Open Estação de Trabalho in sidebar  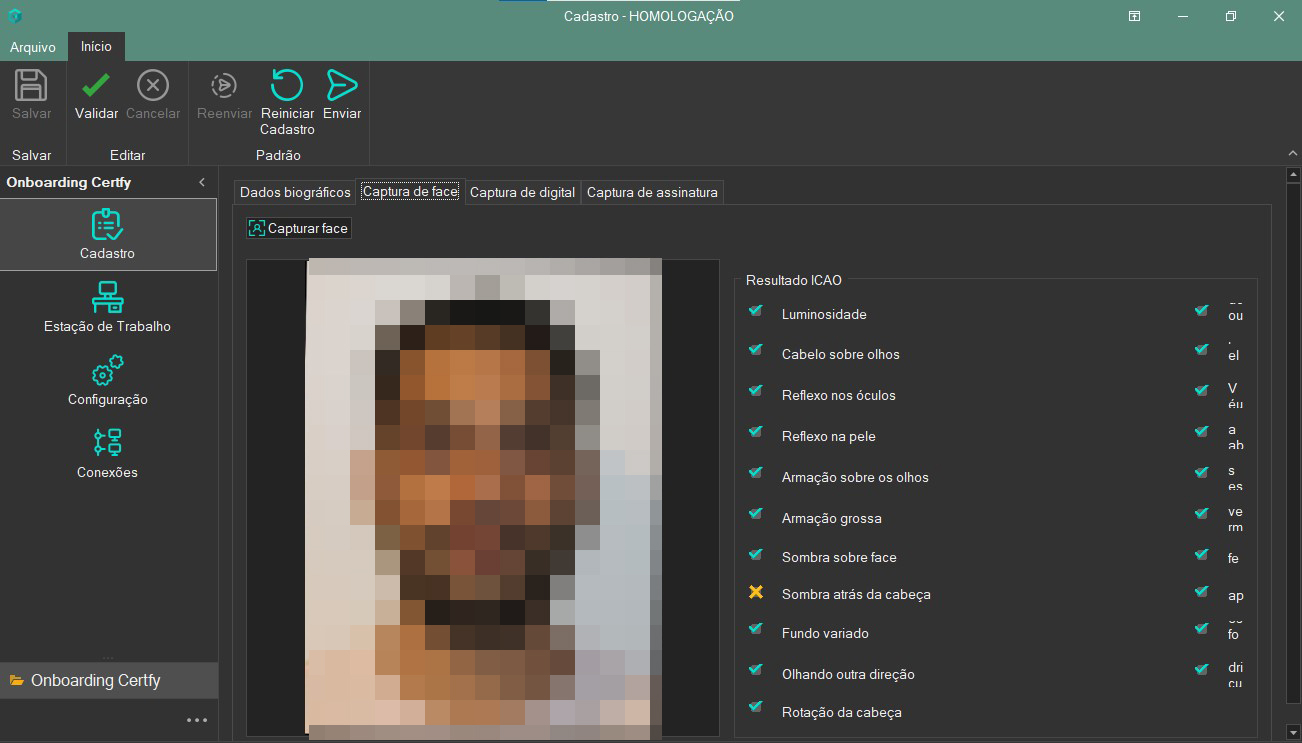click(x=108, y=307)
